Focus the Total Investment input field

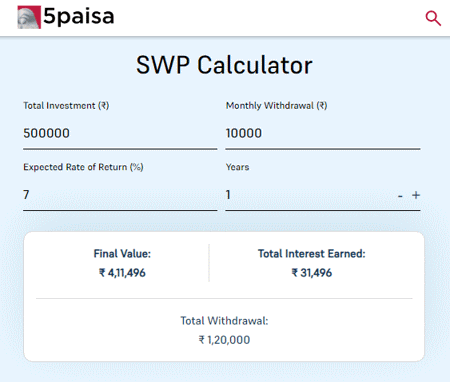(120, 133)
